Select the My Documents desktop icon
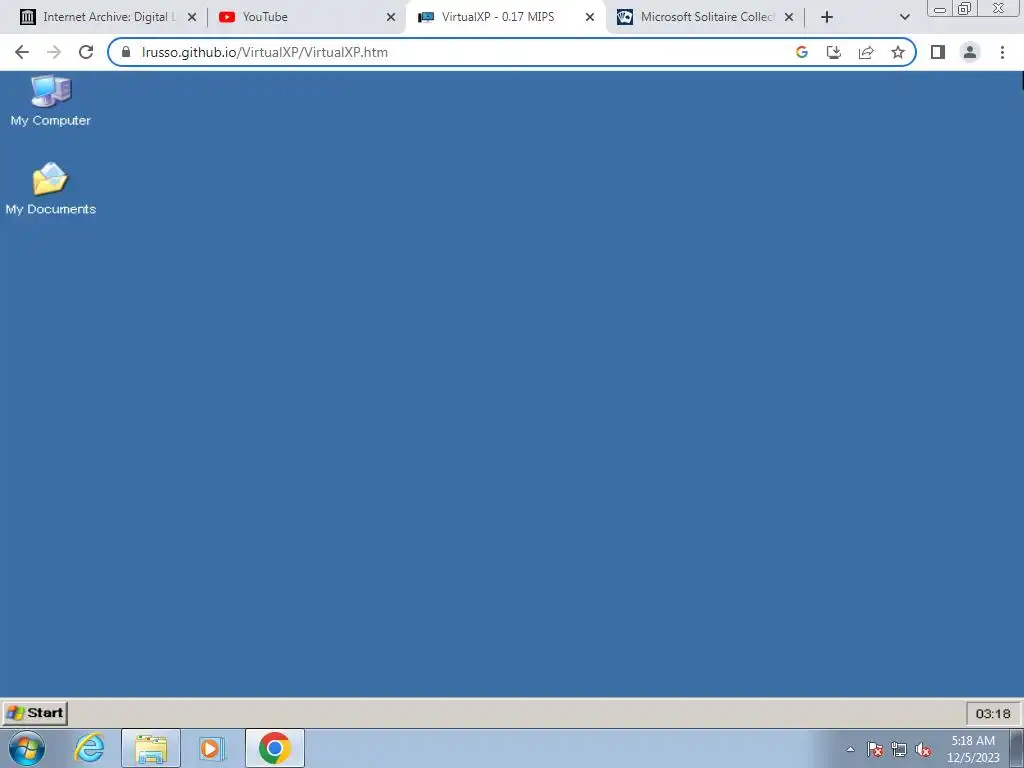 pyautogui.click(x=50, y=189)
